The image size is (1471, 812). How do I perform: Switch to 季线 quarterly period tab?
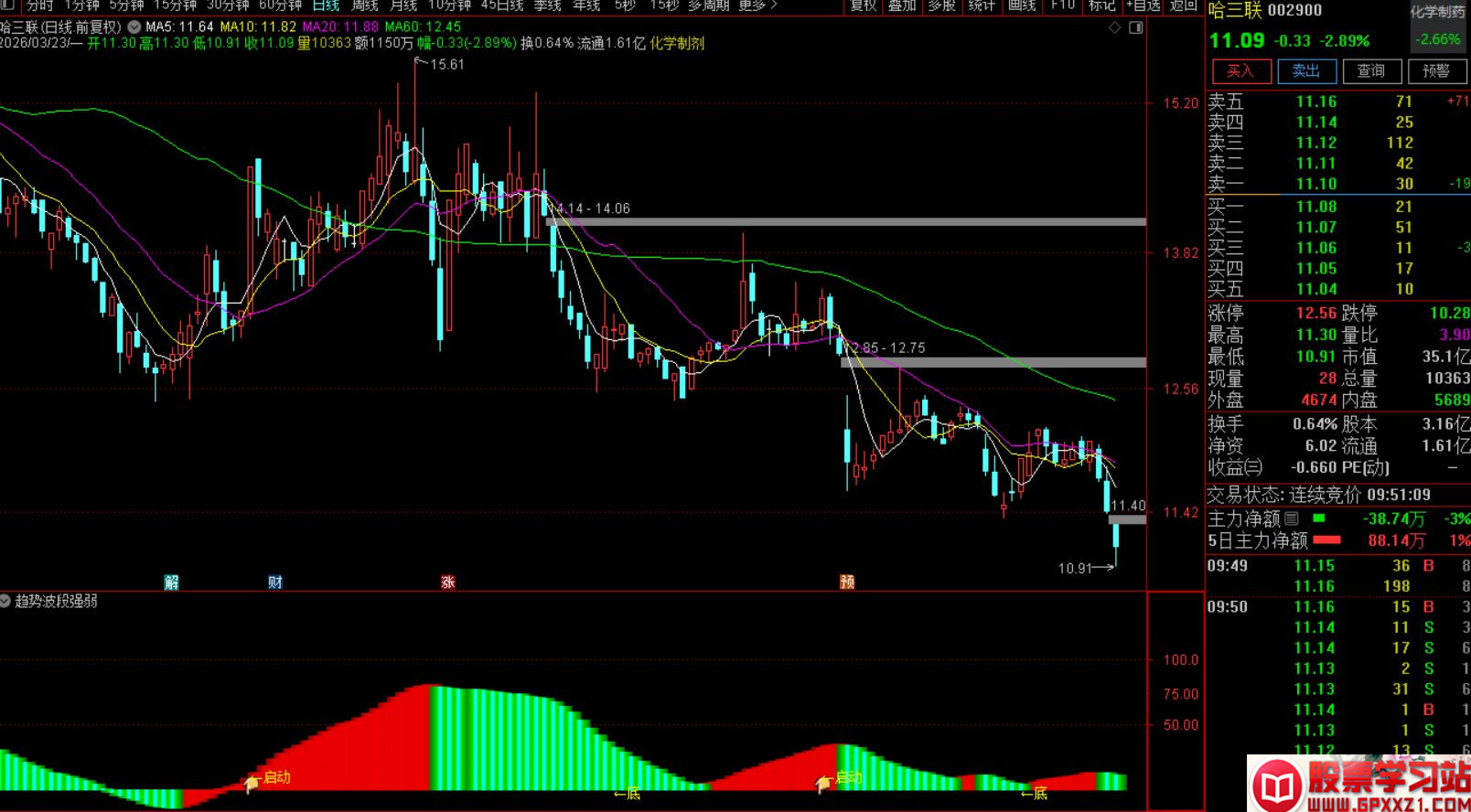coord(547,5)
